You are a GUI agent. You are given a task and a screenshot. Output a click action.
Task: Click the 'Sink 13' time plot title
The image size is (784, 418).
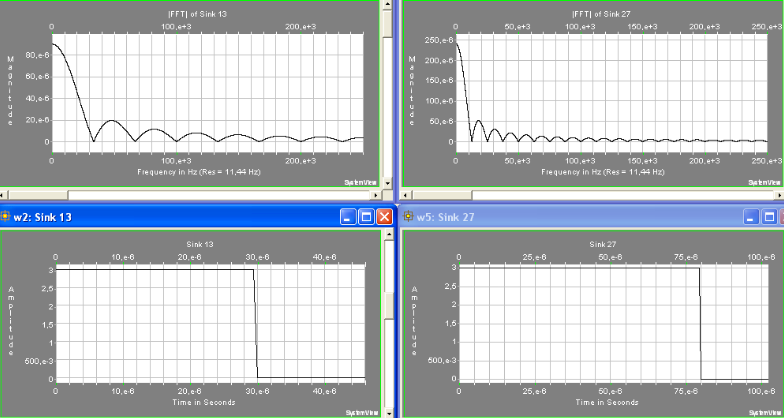pyautogui.click(x=200, y=244)
